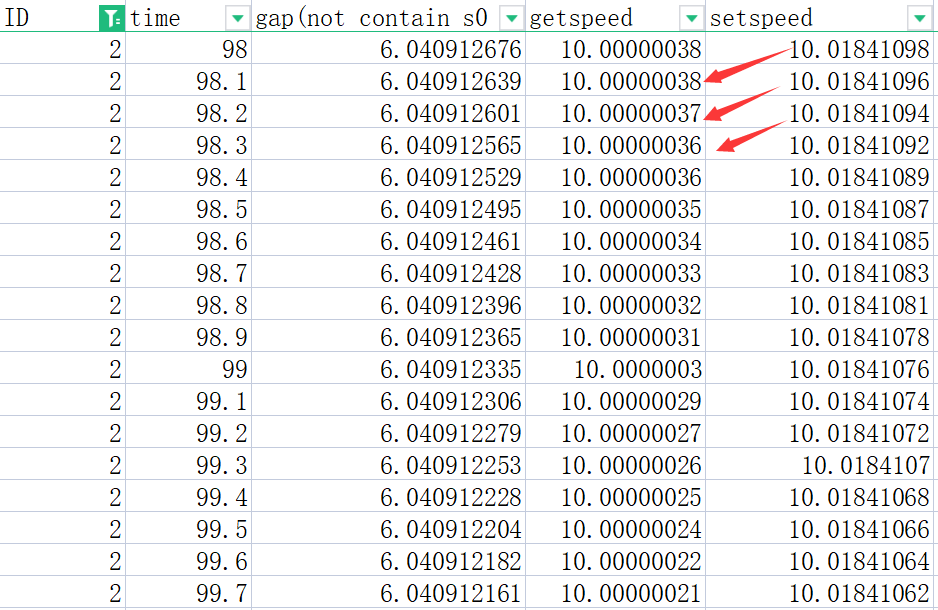Select getspeed value 10.00000029
This screenshot has height=610, width=938.
pyautogui.click(x=616, y=401)
